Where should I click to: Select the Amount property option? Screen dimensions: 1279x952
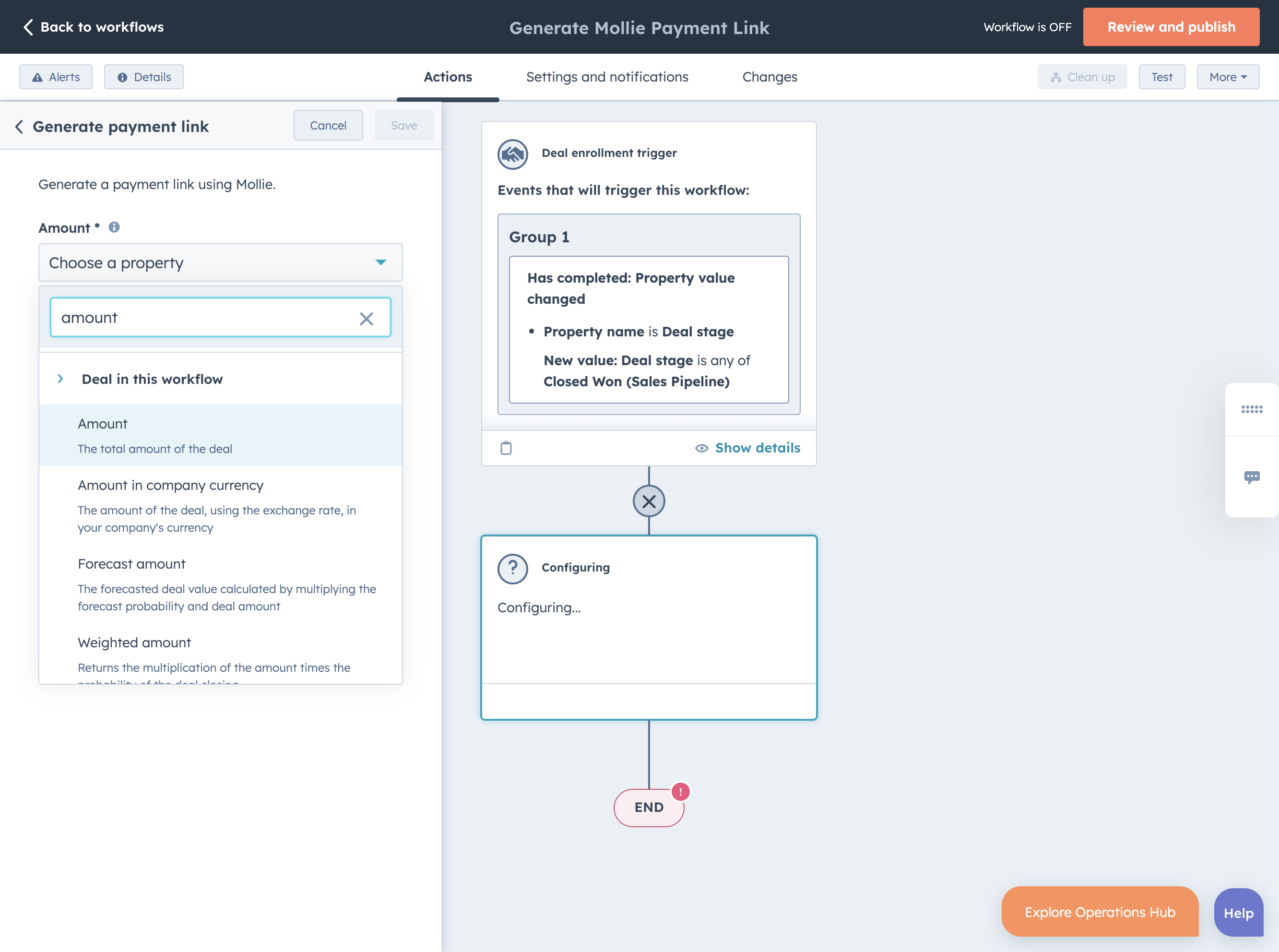(x=220, y=435)
